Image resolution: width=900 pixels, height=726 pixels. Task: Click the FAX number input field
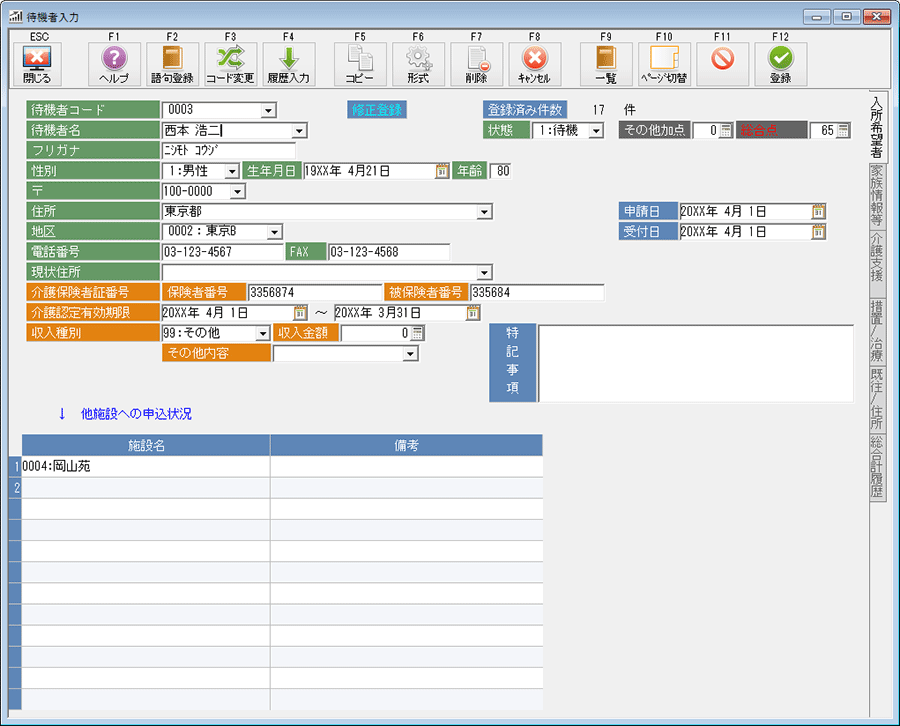click(389, 252)
